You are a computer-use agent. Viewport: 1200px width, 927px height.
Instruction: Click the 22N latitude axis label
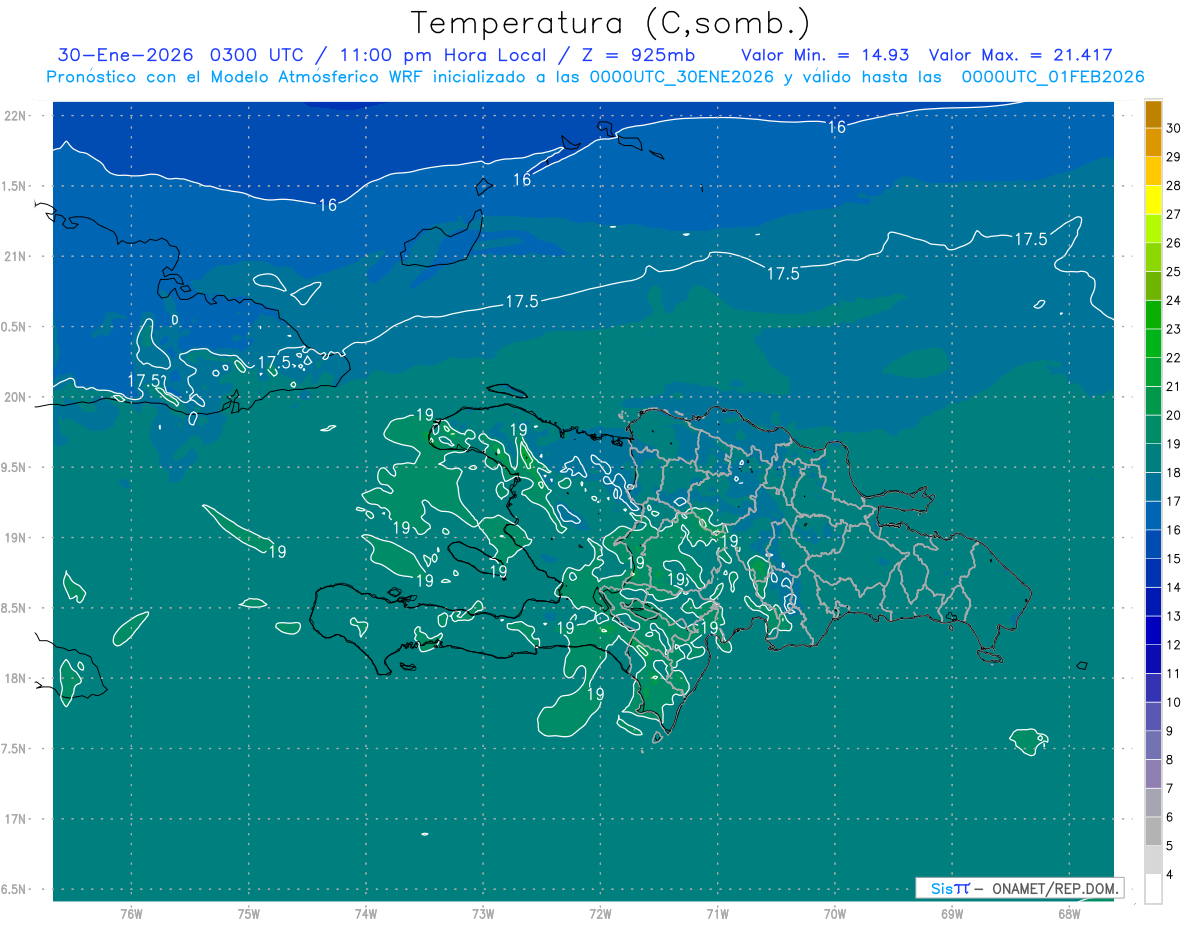click(x=17, y=116)
